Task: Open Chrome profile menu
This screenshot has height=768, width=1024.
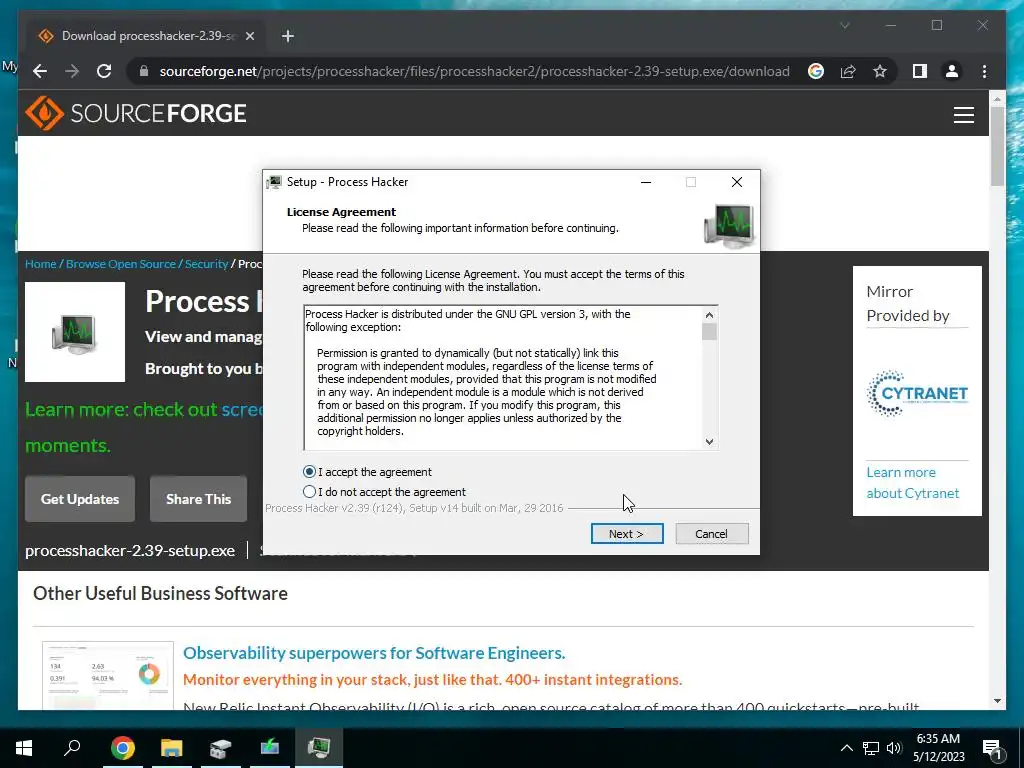Action: point(952,71)
